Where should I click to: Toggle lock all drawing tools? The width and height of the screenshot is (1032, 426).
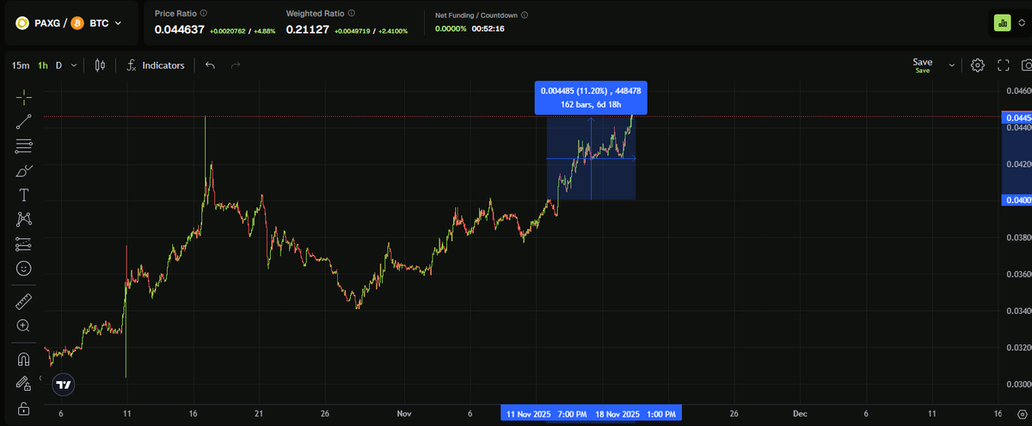(24, 409)
